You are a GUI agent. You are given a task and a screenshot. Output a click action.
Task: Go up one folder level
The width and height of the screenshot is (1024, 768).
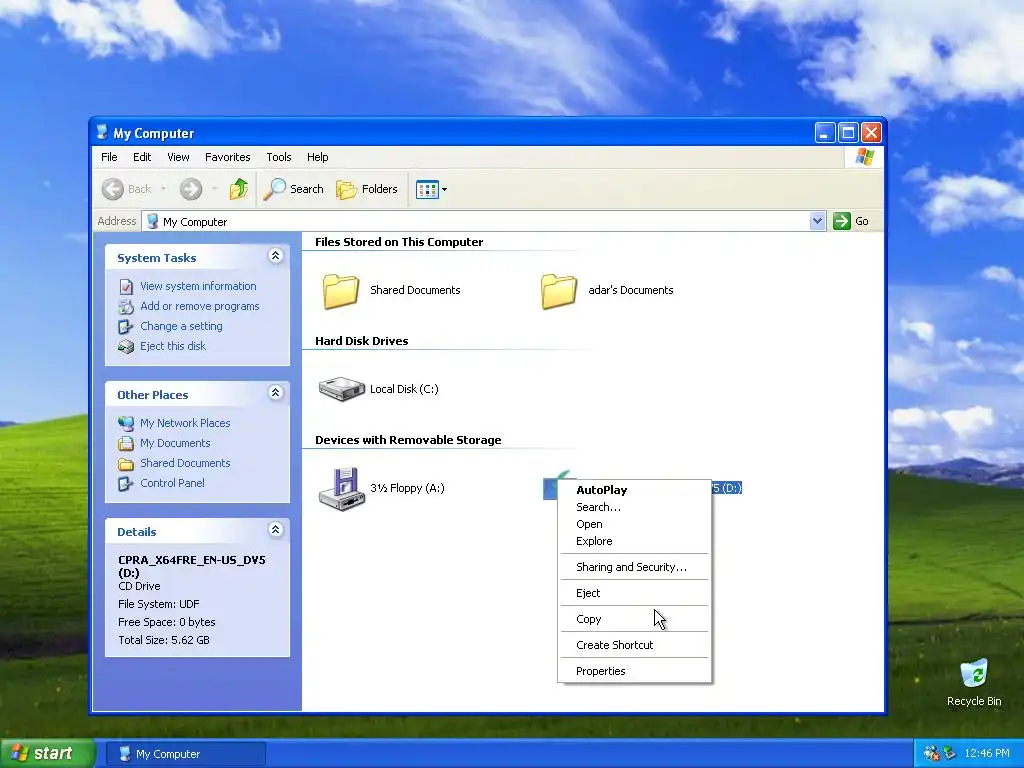pyautogui.click(x=239, y=189)
